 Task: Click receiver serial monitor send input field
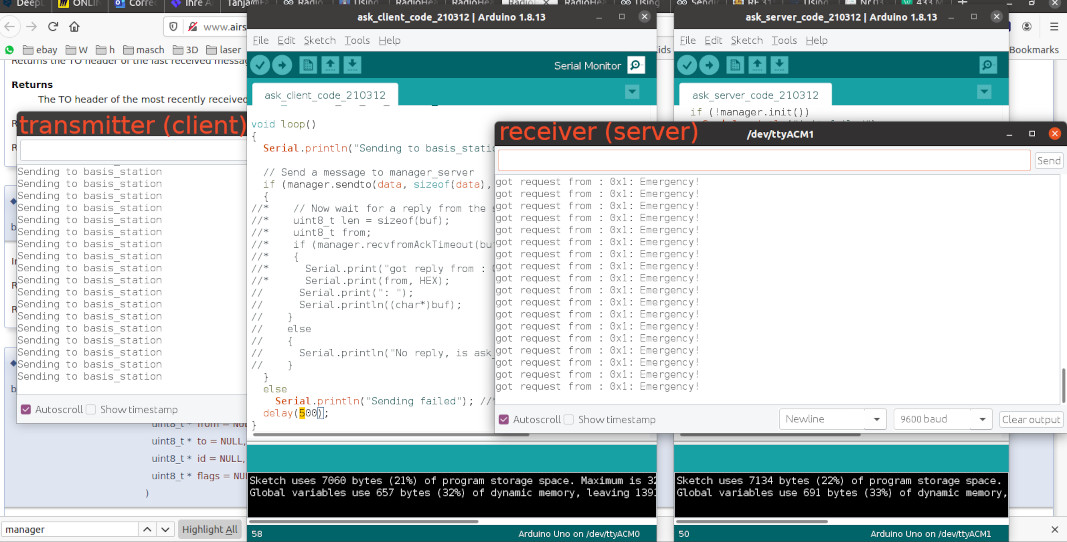(764, 161)
